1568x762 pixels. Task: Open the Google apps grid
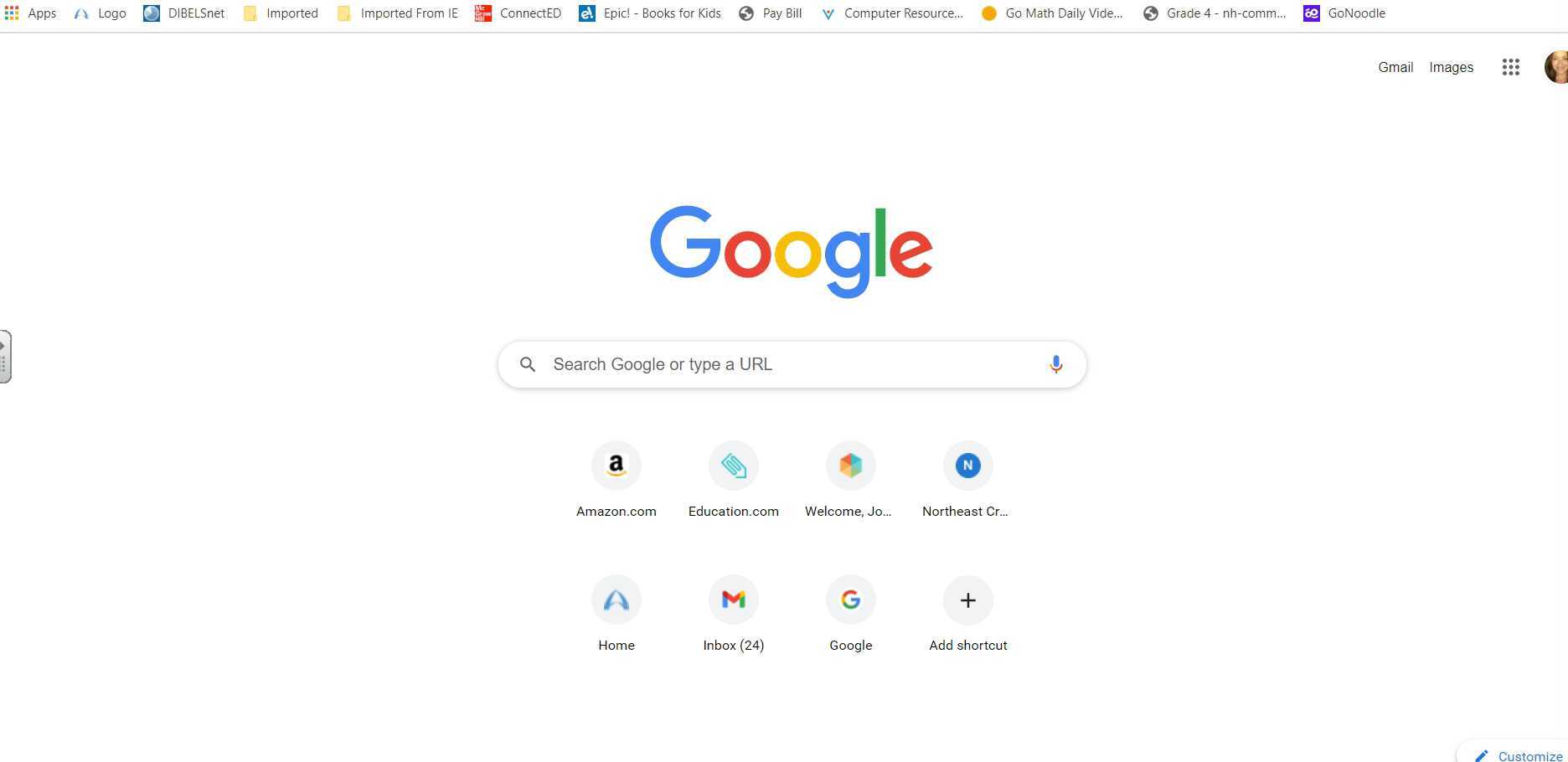pos(1510,67)
